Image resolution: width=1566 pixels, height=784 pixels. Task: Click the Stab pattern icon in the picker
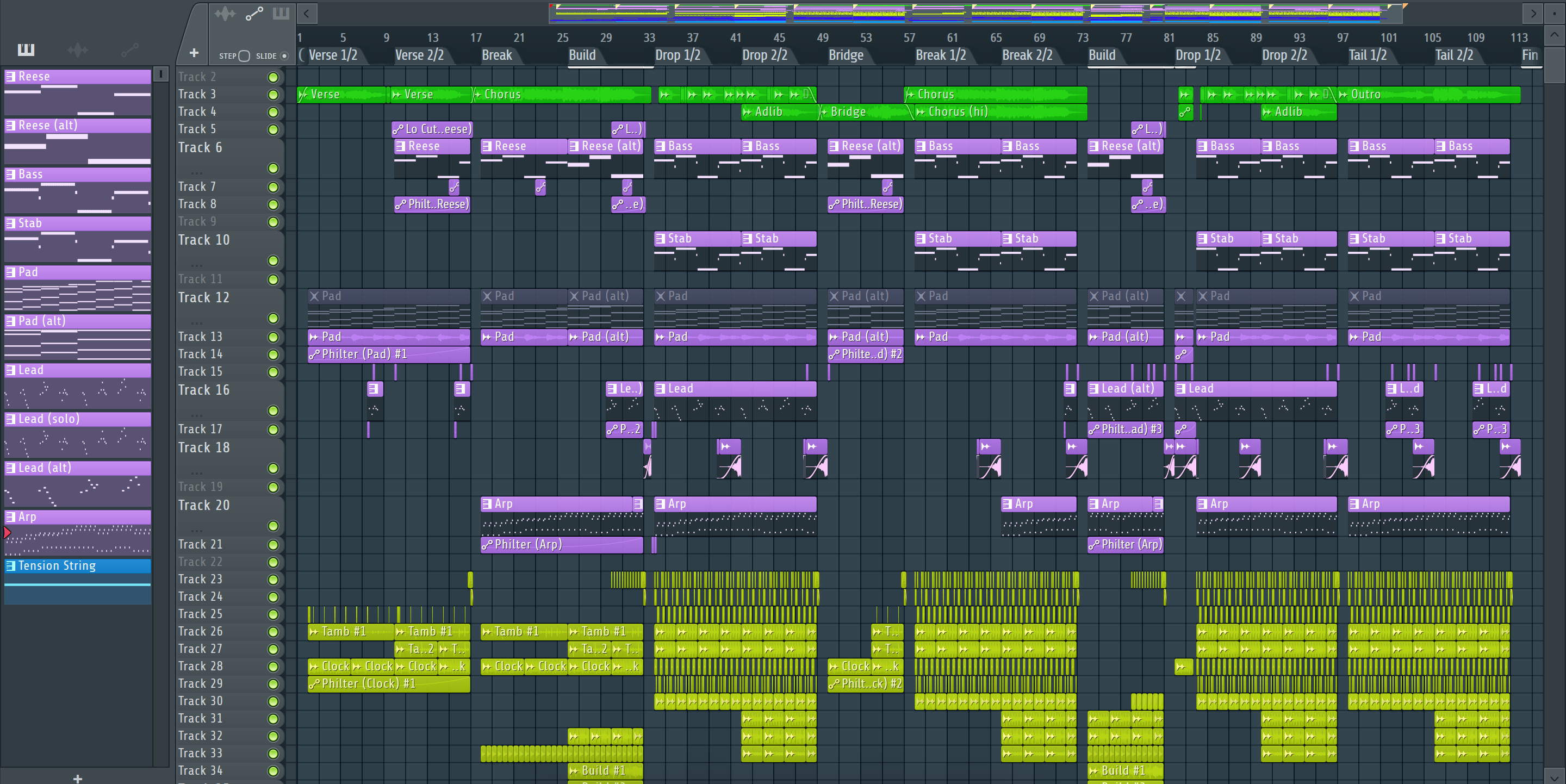point(10,223)
